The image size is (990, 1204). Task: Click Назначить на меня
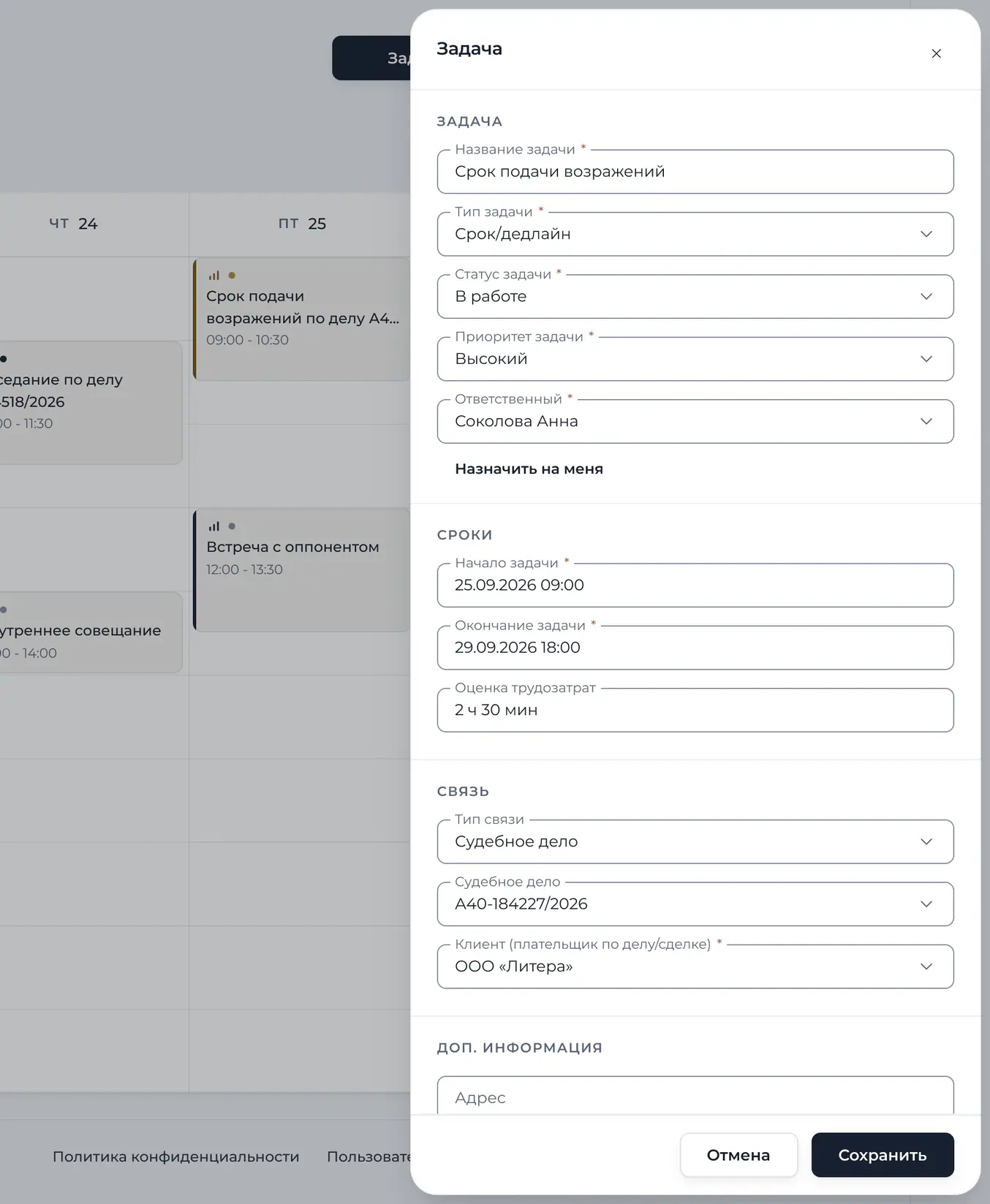coord(529,469)
